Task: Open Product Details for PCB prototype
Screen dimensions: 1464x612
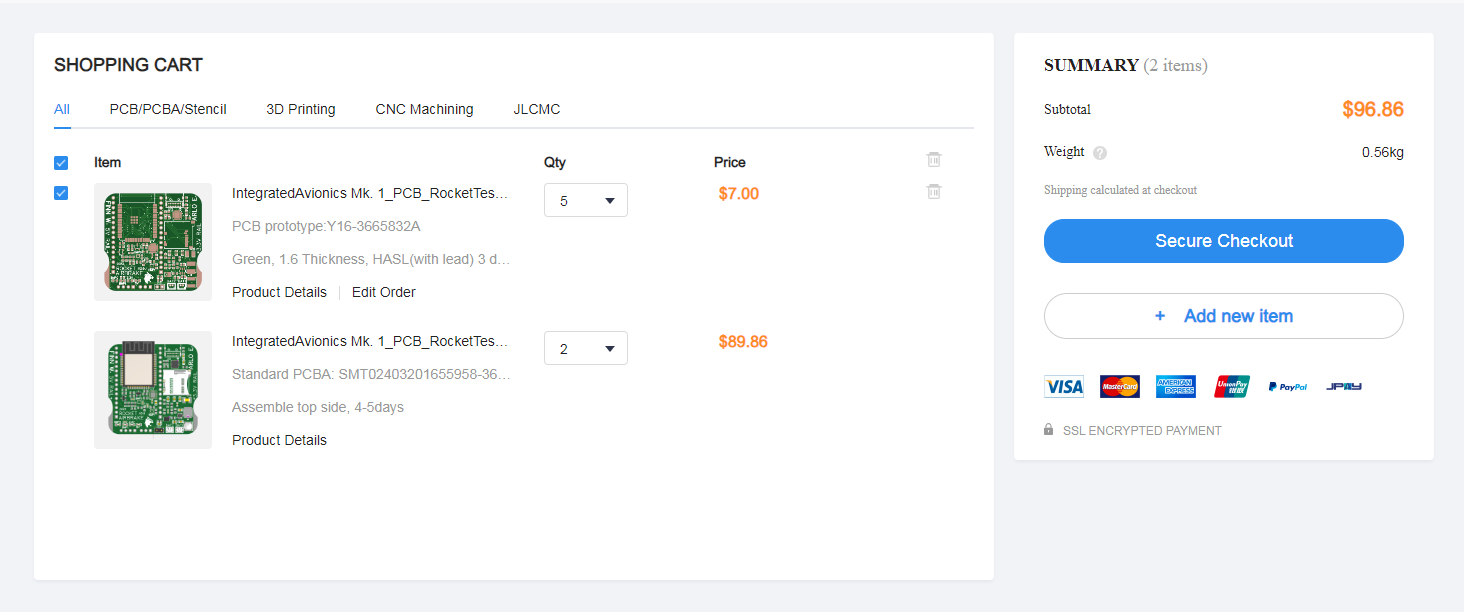Action: (x=279, y=292)
